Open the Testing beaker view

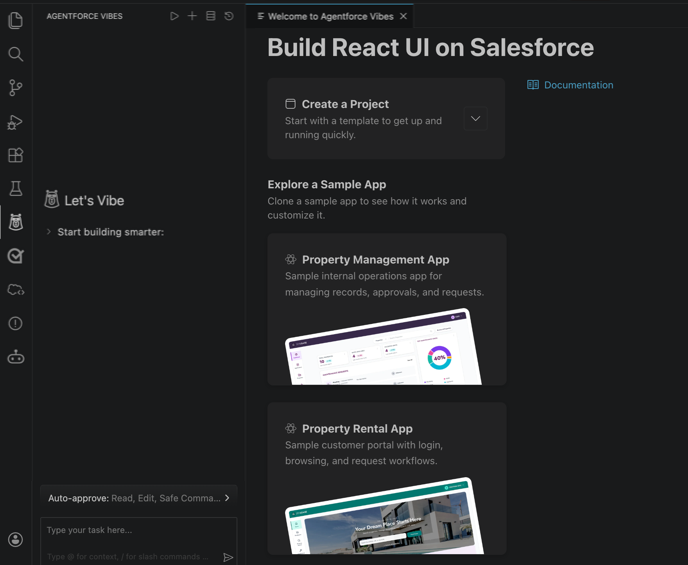[16, 189]
